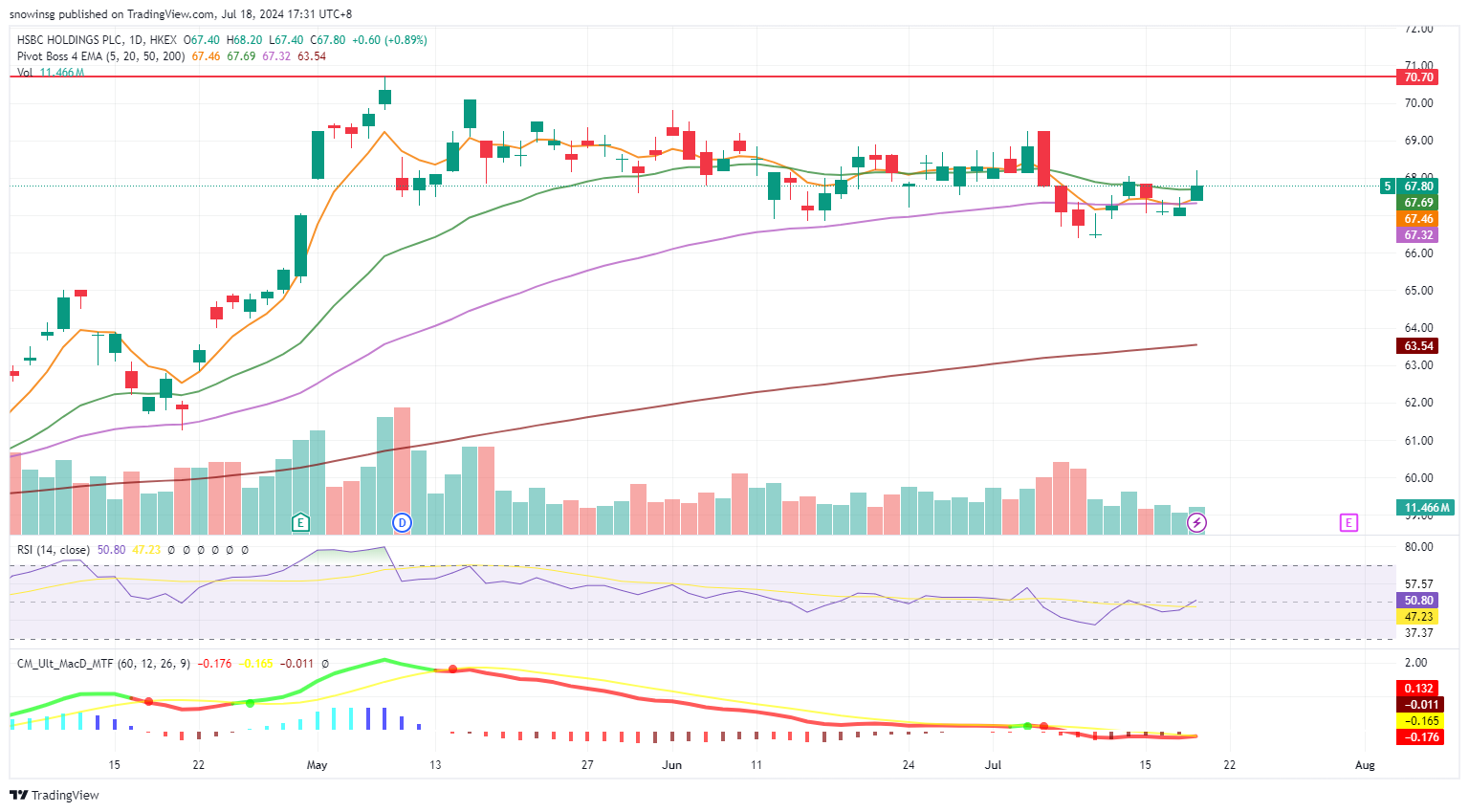Screen dimensions: 1469x812
Task: Click the 63.54 value in the EMA legend
Action: (312, 56)
